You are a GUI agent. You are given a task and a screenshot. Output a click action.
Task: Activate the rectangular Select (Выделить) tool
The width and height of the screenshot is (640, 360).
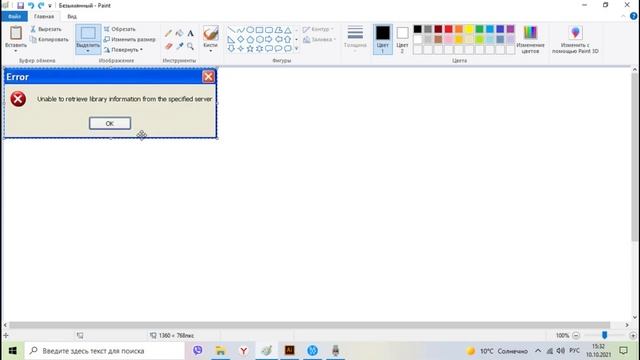88,33
